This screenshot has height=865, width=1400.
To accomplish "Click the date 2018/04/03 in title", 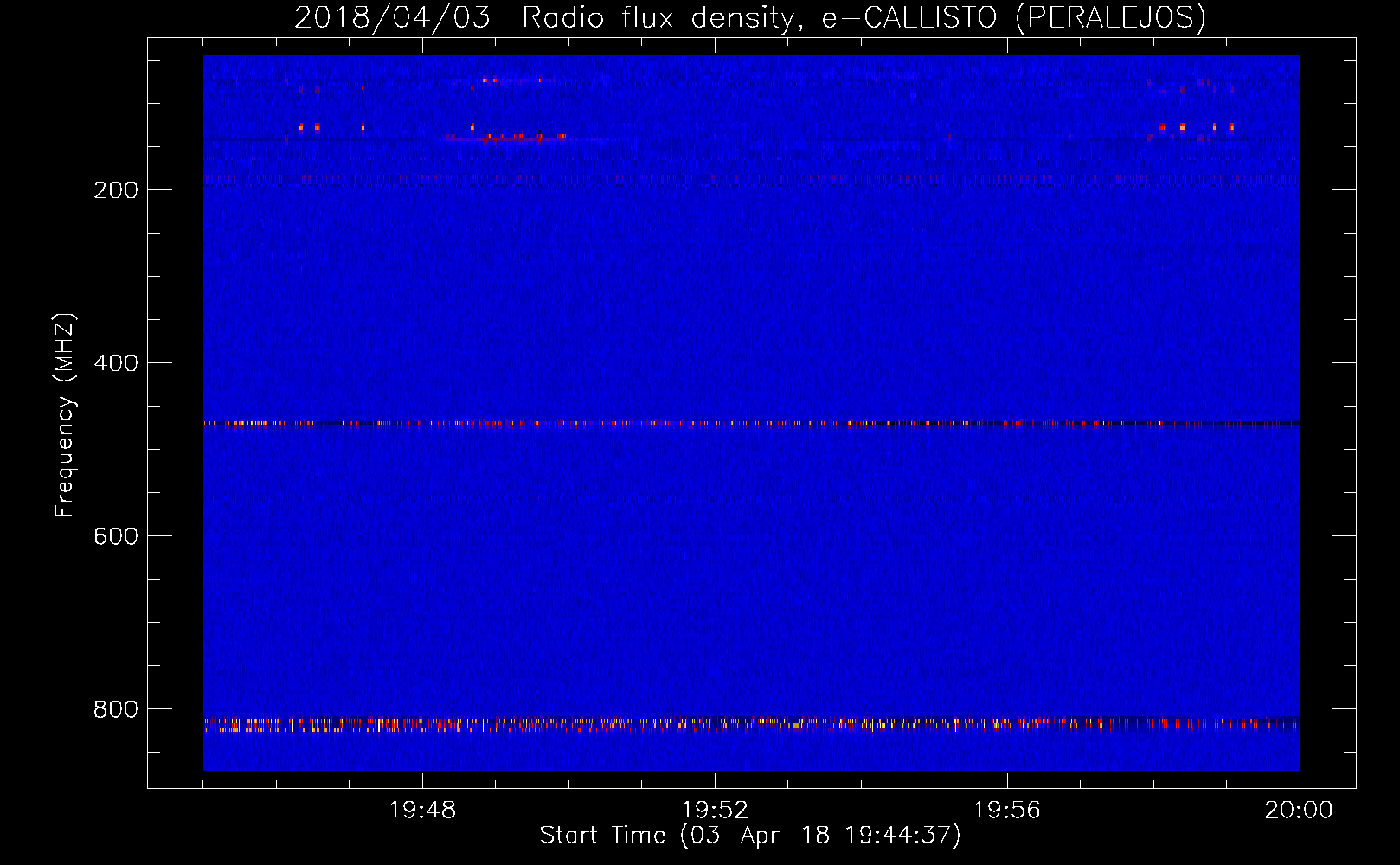I will tap(392, 17).
